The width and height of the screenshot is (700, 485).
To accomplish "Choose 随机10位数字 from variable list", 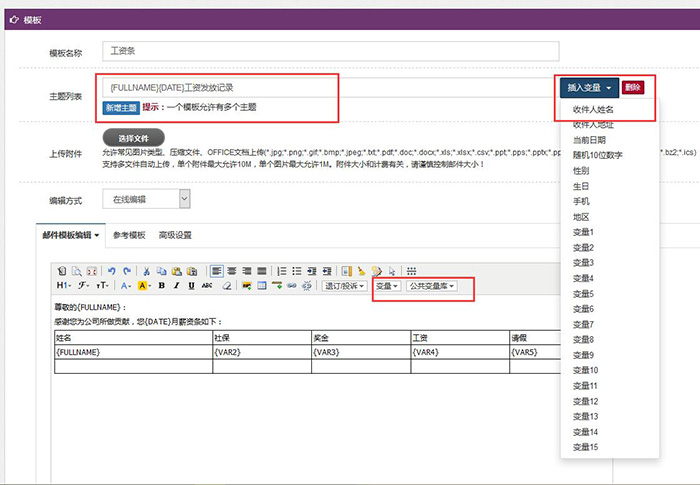I will click(598, 155).
